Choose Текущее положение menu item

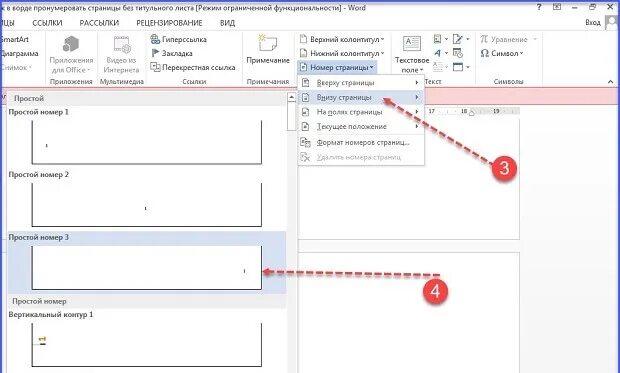pos(361,127)
